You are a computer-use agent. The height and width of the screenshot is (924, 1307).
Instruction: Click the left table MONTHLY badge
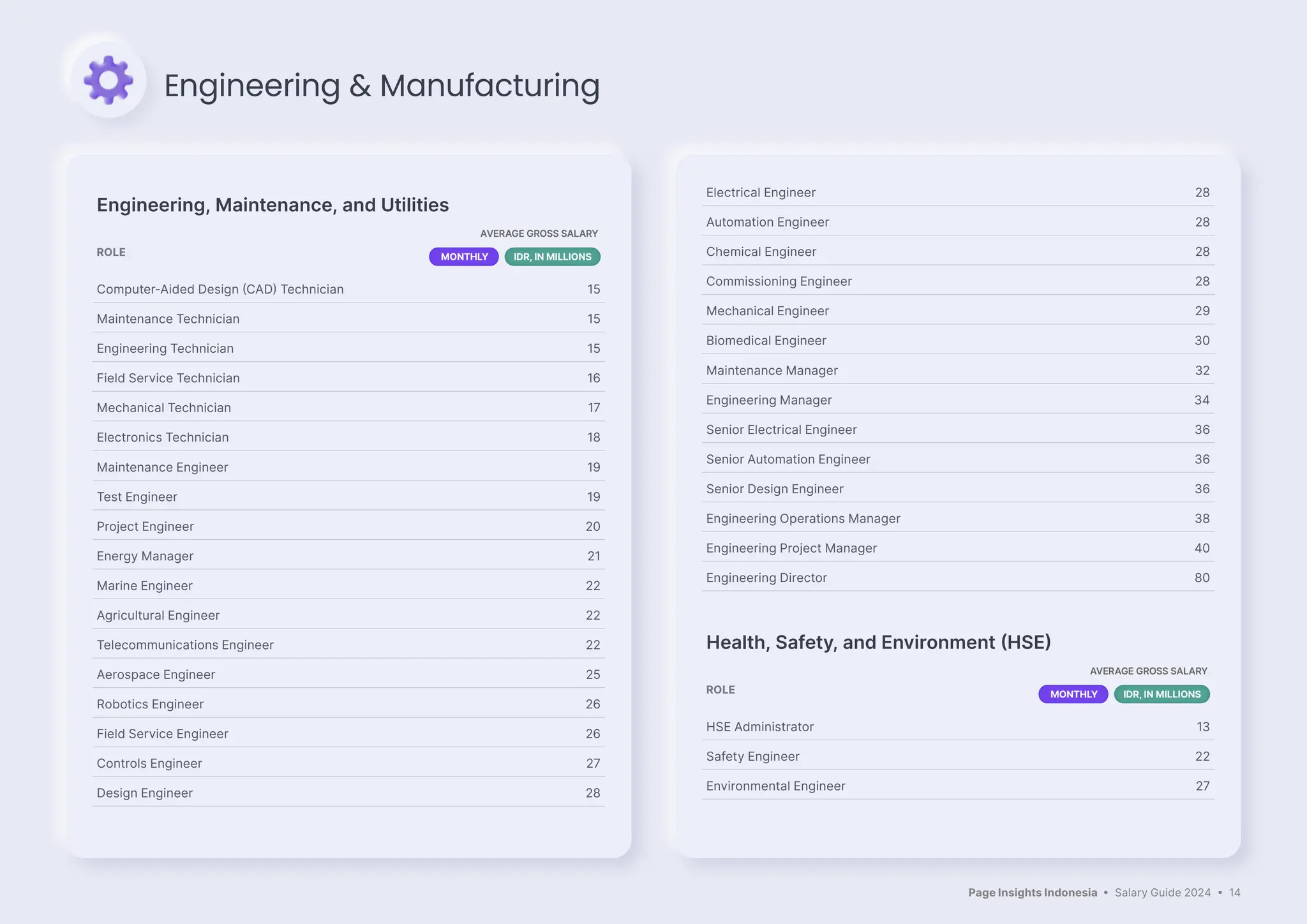click(x=464, y=257)
